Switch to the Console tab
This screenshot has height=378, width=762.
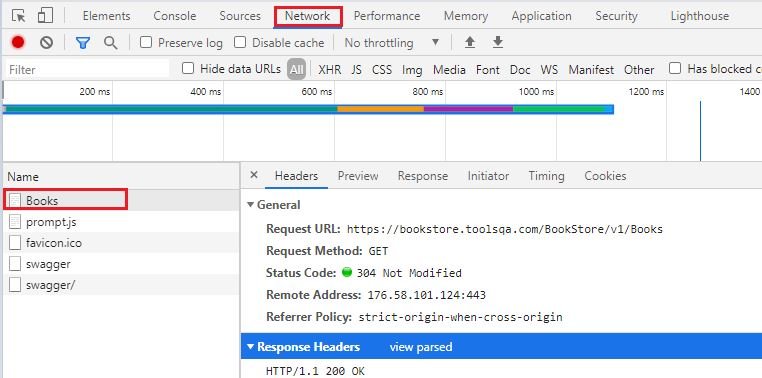click(174, 16)
